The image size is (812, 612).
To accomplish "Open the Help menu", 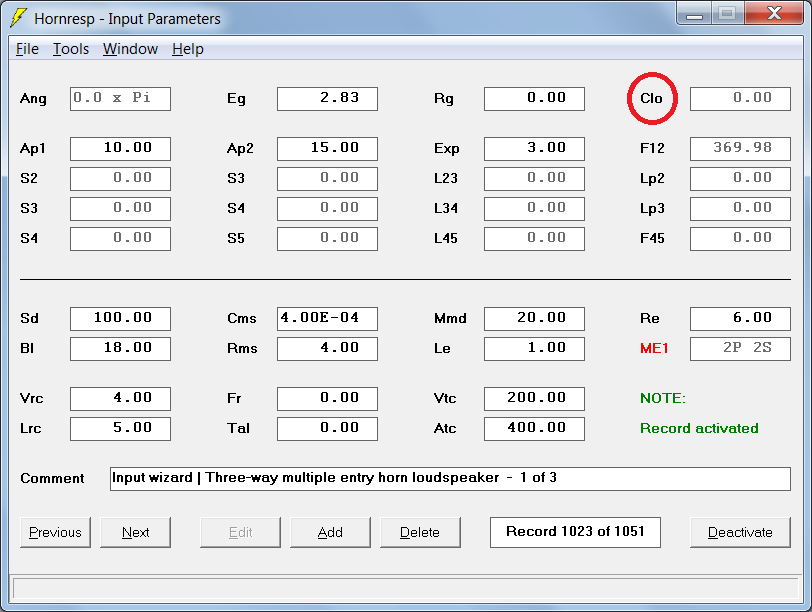I will pyautogui.click(x=187, y=49).
